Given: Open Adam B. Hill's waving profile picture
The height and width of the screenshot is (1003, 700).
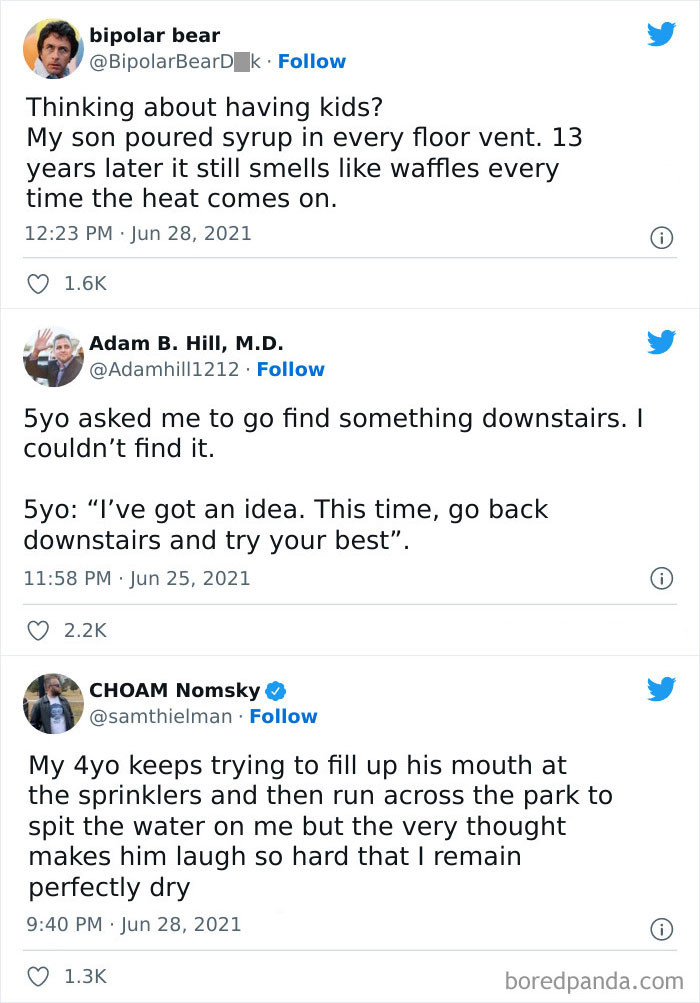Looking at the screenshot, I should click(54, 357).
